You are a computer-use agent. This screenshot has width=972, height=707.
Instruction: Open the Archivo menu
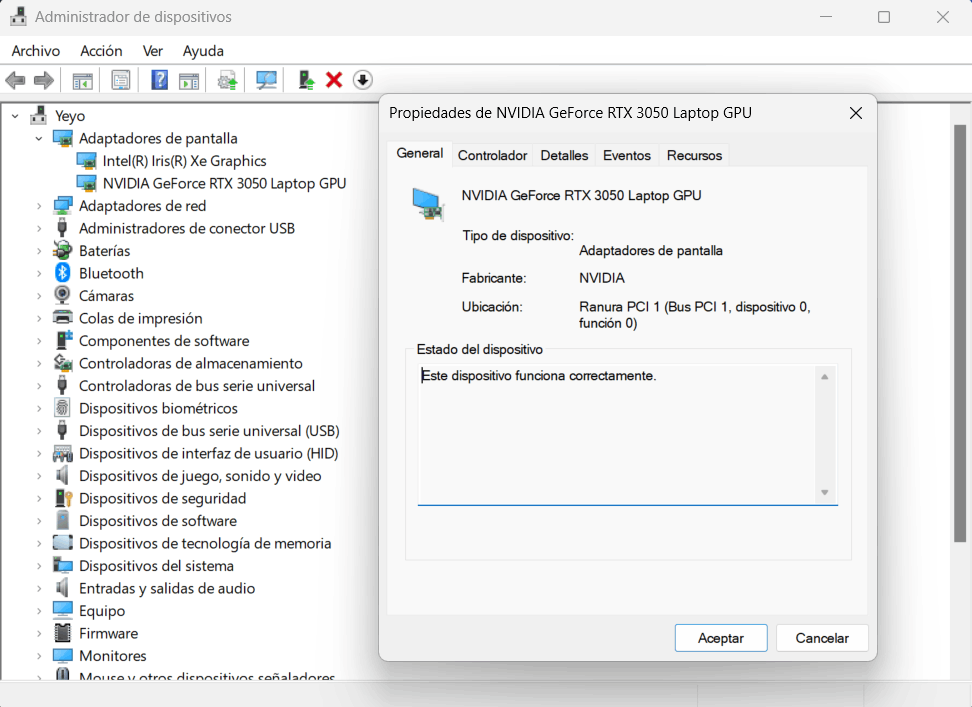(36, 51)
